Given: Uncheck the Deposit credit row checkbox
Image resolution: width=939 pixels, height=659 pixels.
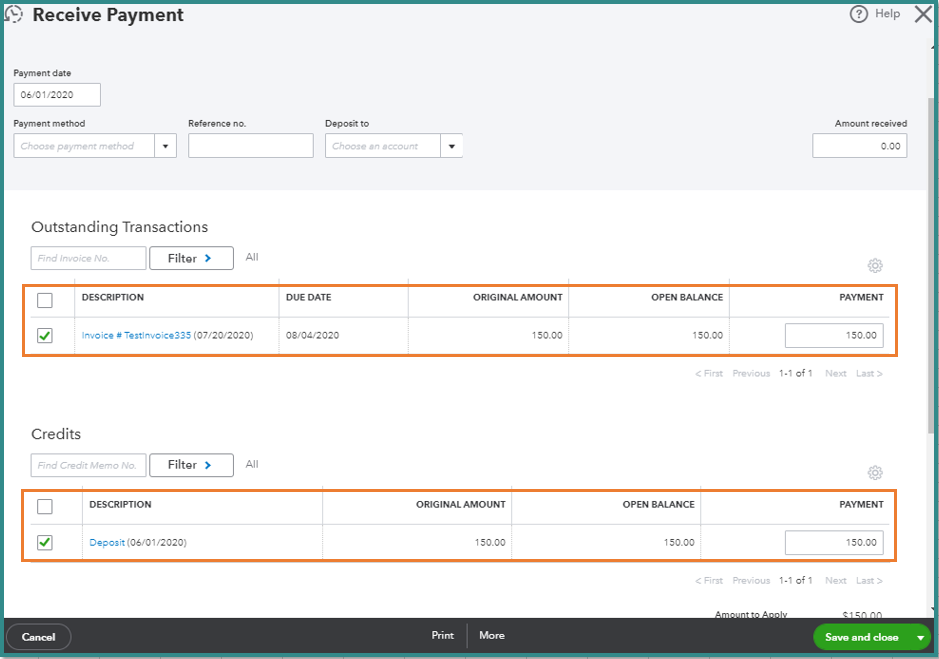Looking at the screenshot, I should pos(45,542).
